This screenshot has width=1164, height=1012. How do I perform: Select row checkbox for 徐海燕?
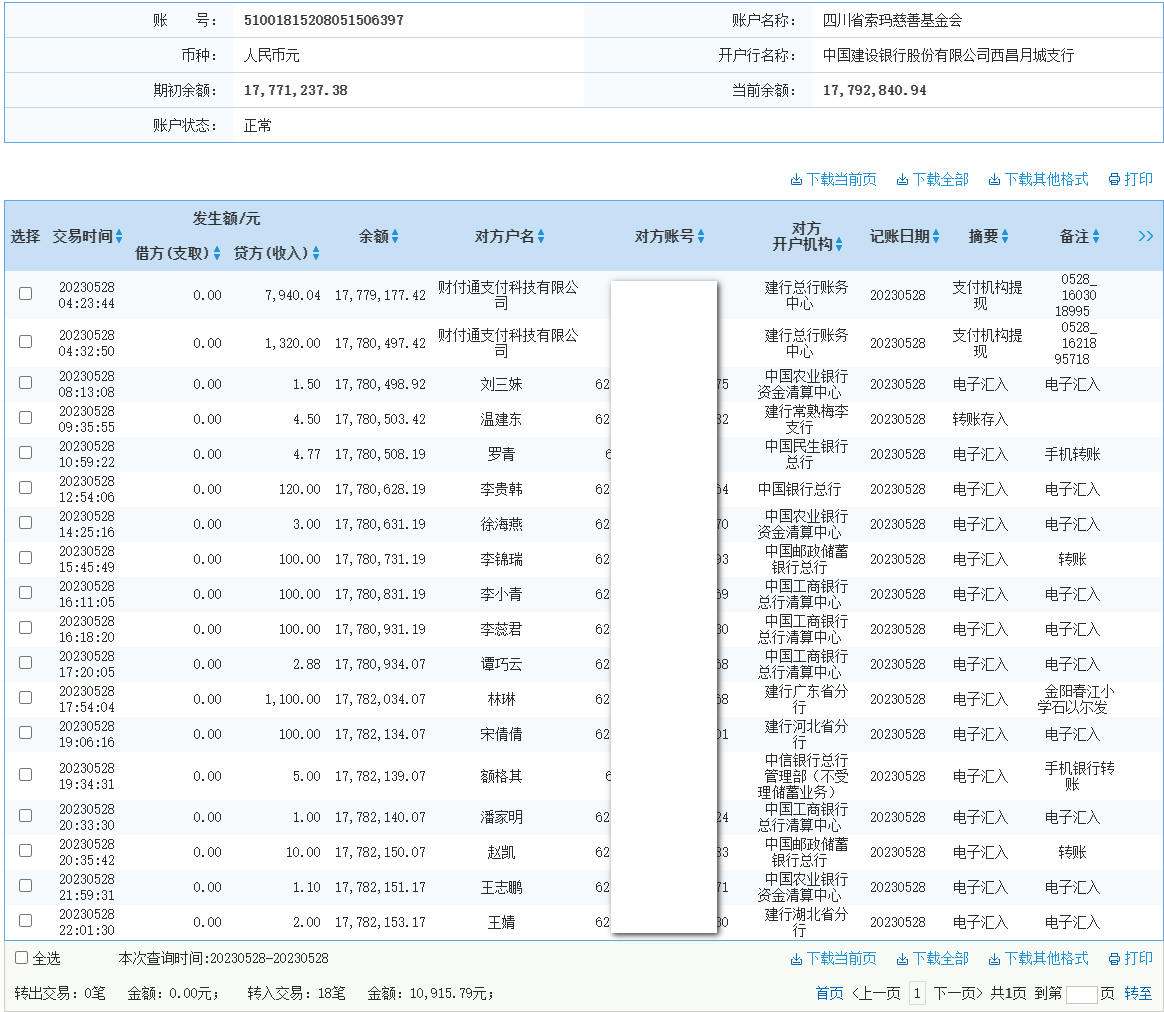(25, 523)
